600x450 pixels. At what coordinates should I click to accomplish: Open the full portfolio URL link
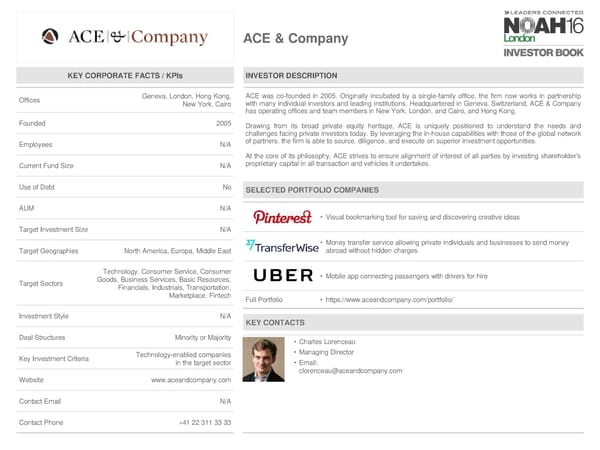pyautogui.click(x=389, y=300)
